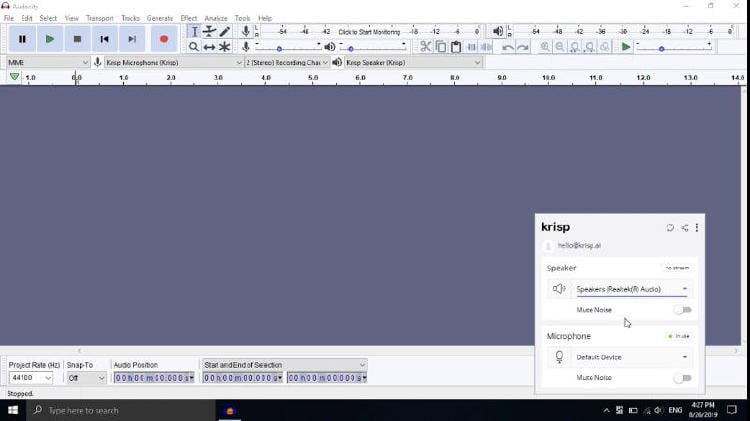
Task: Select the Draw pencil tool
Action: coord(224,32)
